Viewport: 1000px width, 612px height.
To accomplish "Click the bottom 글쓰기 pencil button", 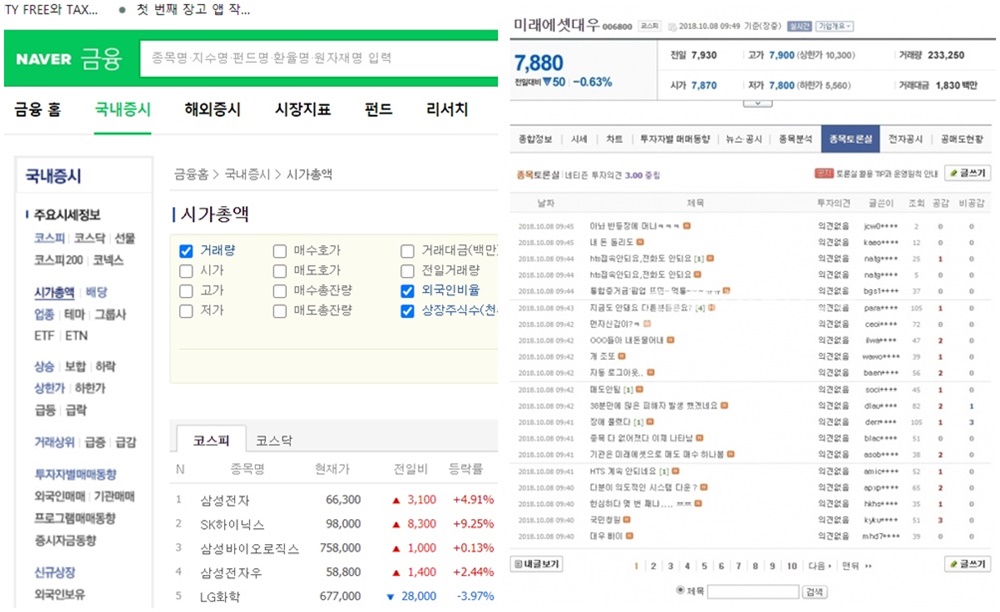I will [x=968, y=564].
